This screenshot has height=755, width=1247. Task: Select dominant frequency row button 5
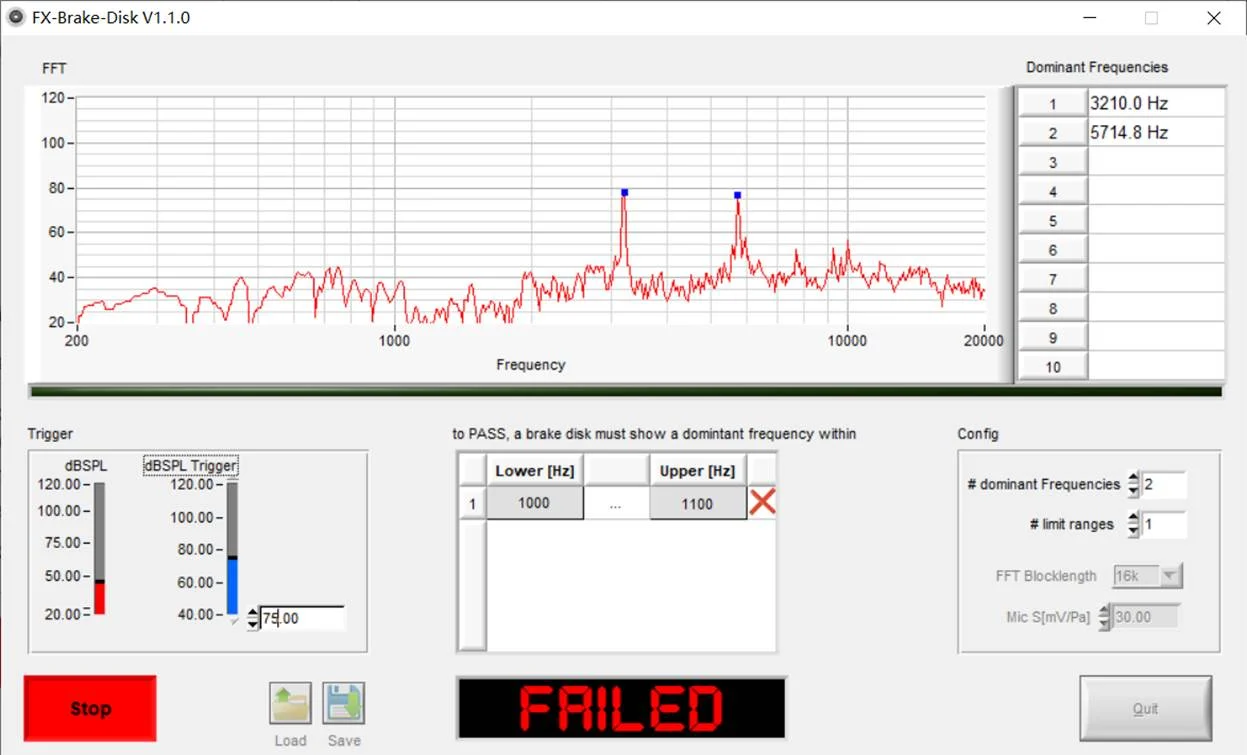click(x=1053, y=220)
